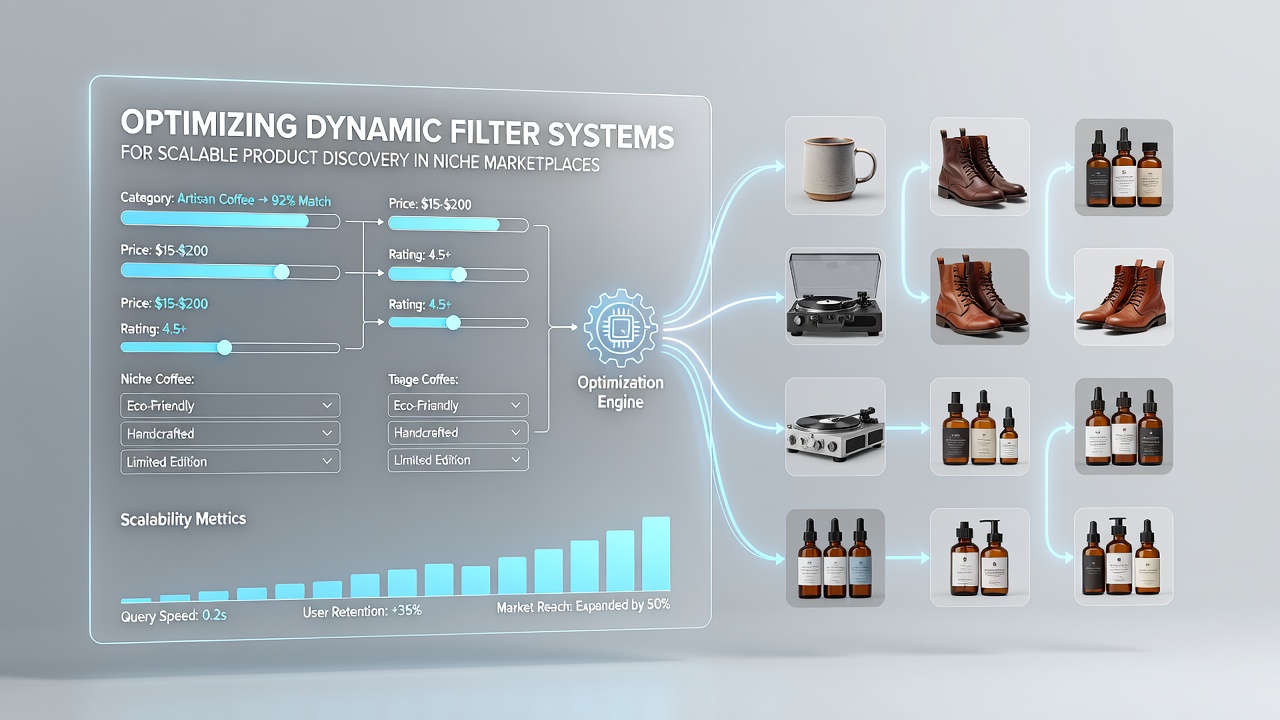The width and height of the screenshot is (1280, 720).
Task: Open the Handcrafted dropdown under Niche Coffee
Action: pos(230,433)
